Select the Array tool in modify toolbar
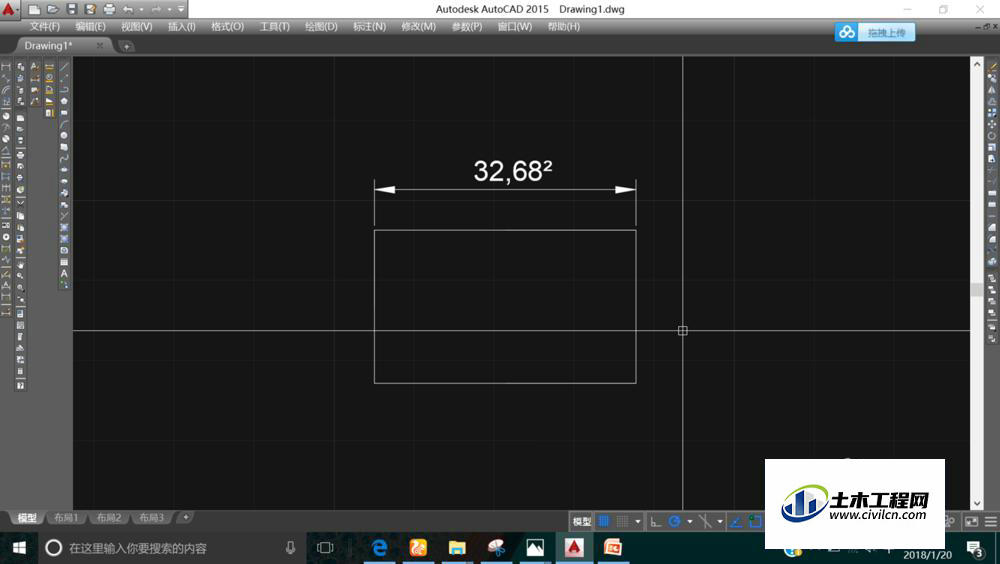 coord(992,112)
